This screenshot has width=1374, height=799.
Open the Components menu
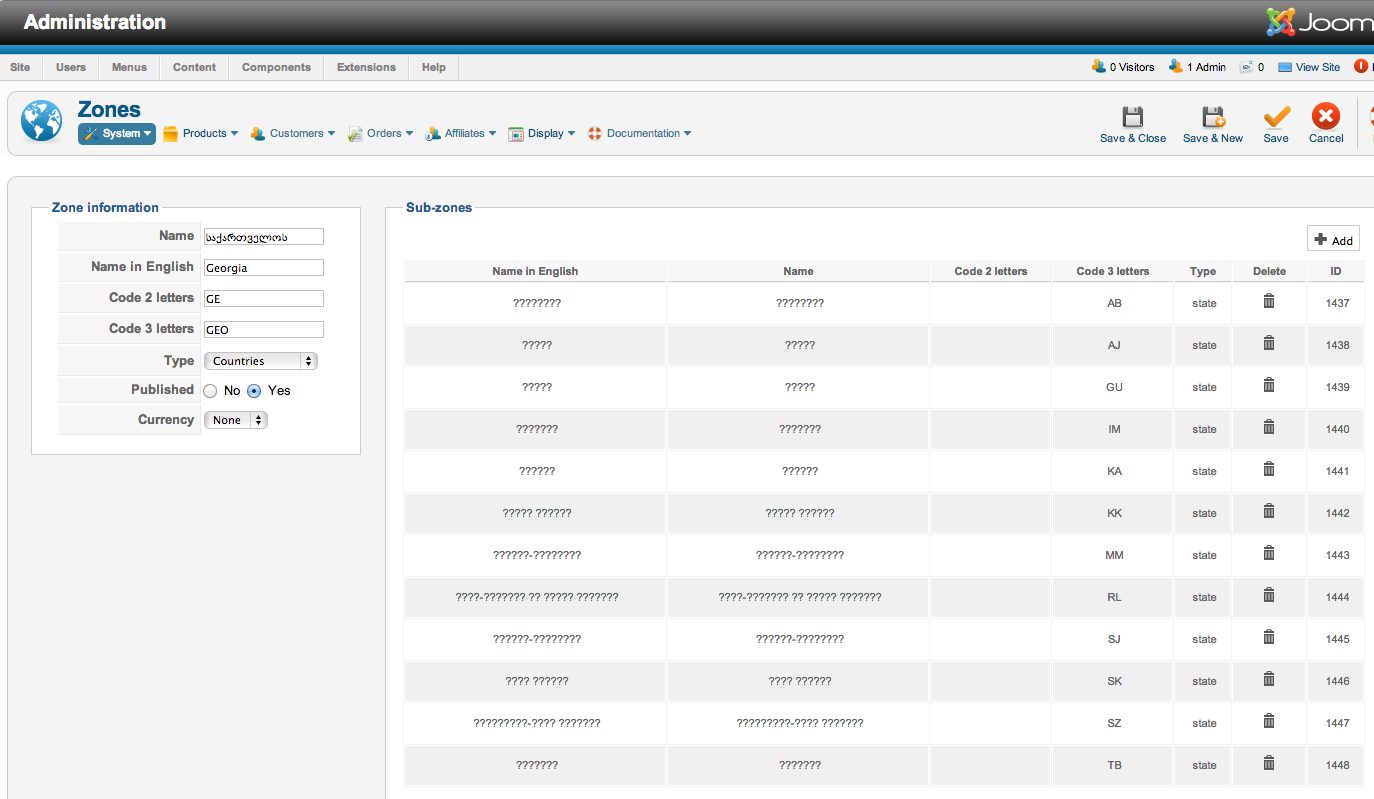point(276,67)
